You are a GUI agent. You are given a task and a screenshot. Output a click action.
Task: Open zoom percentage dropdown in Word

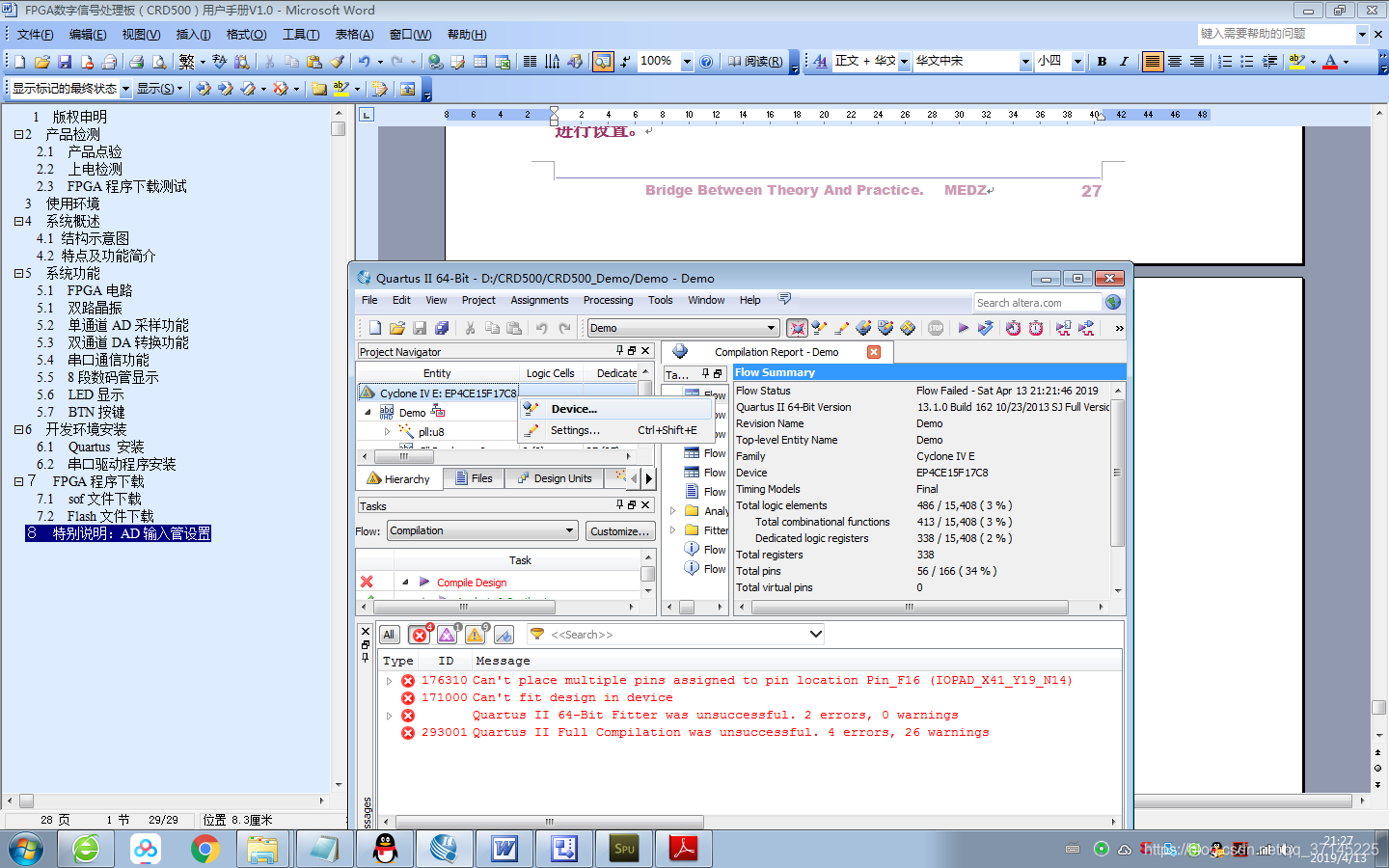687,61
